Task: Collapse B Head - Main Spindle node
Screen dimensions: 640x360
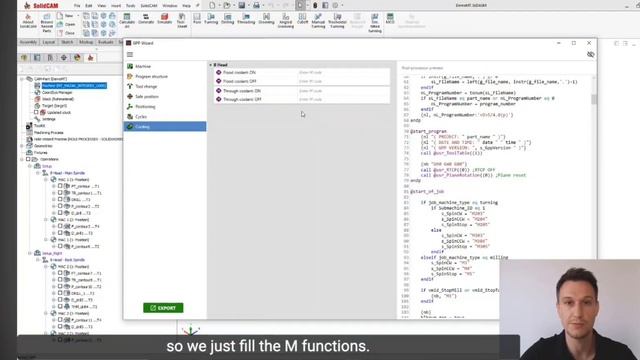Action: click(38, 173)
